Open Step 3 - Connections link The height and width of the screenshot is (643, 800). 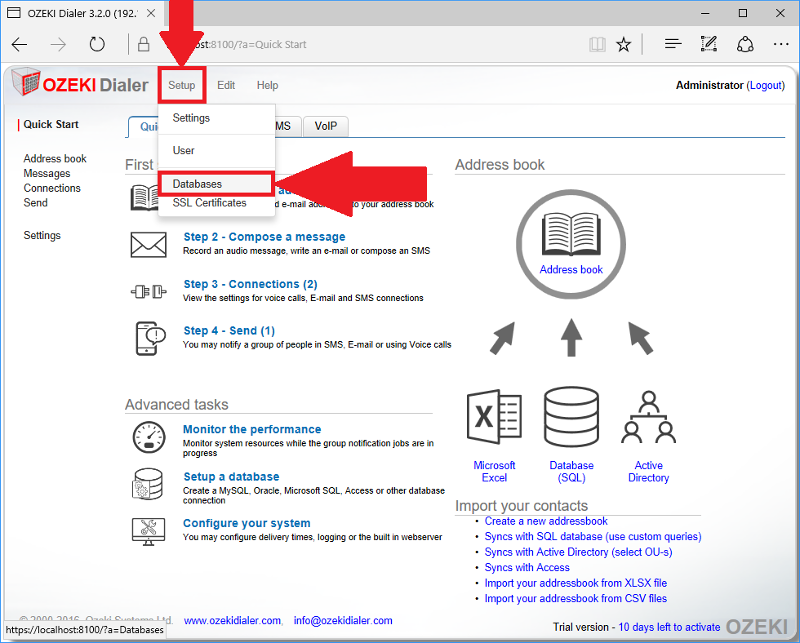click(250, 284)
